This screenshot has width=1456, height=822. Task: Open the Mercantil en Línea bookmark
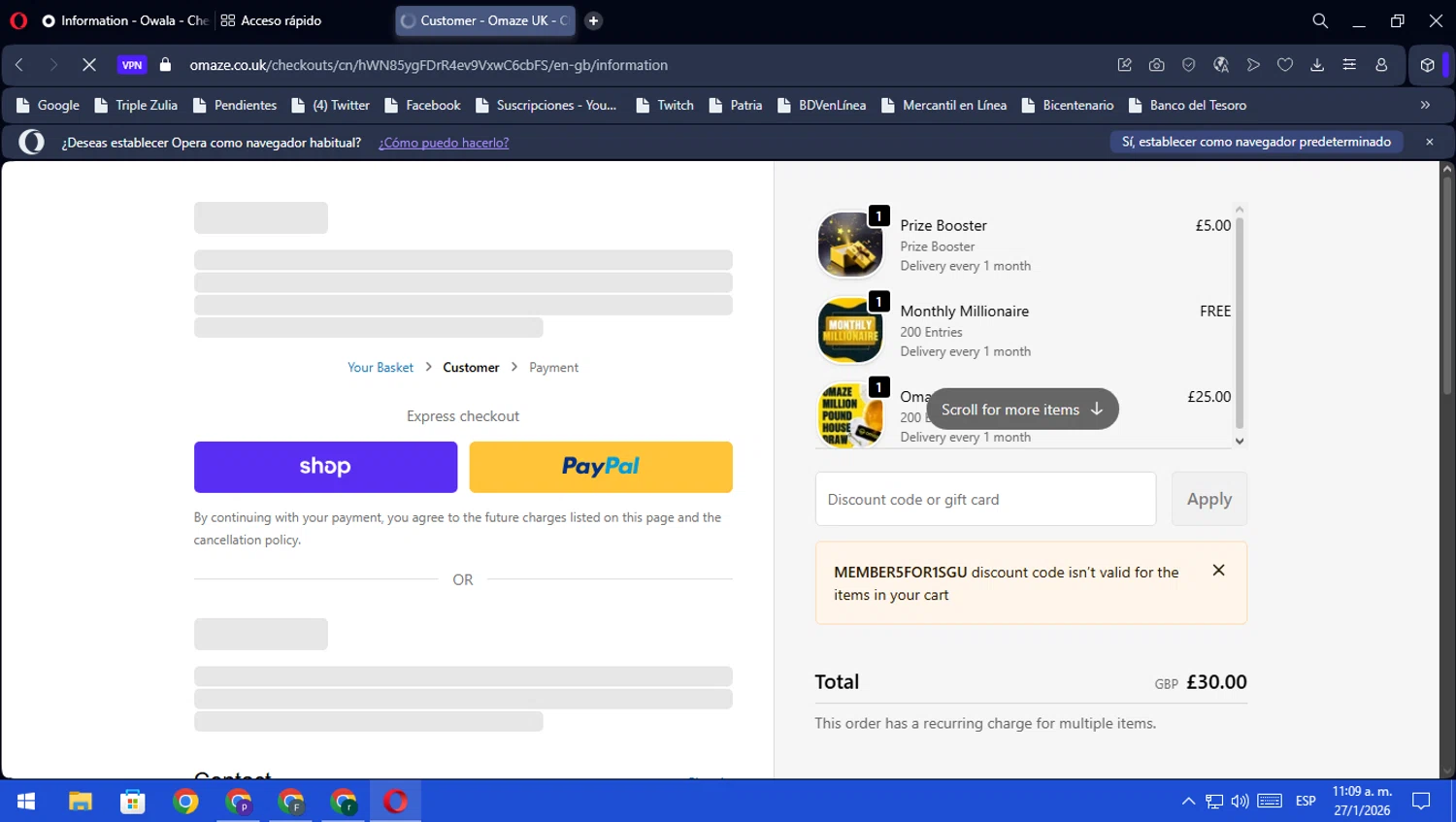coord(943,105)
